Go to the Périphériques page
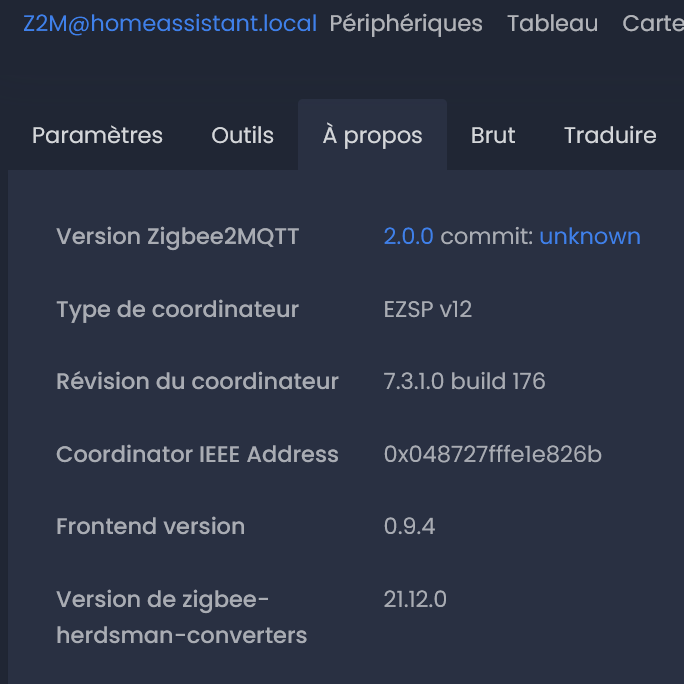The height and width of the screenshot is (684, 684). (406, 23)
